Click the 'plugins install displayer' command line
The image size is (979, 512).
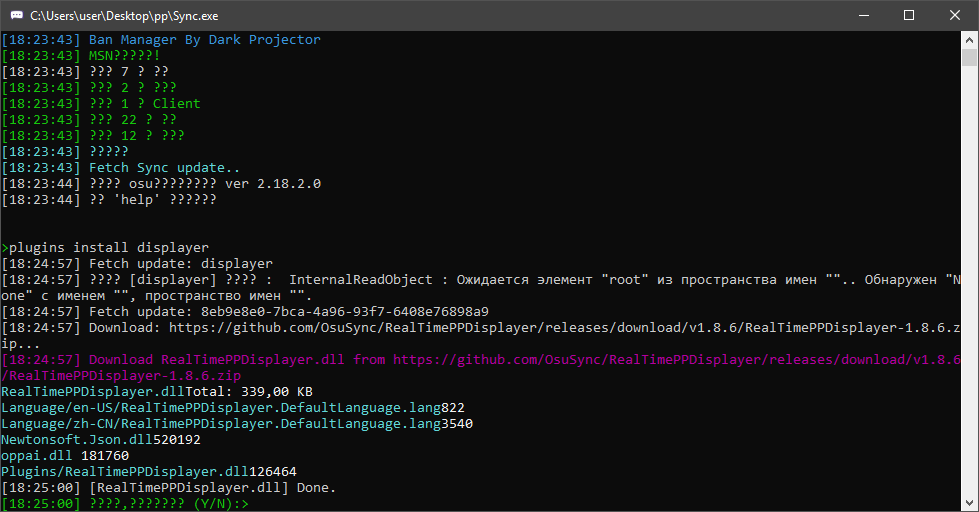(105, 248)
